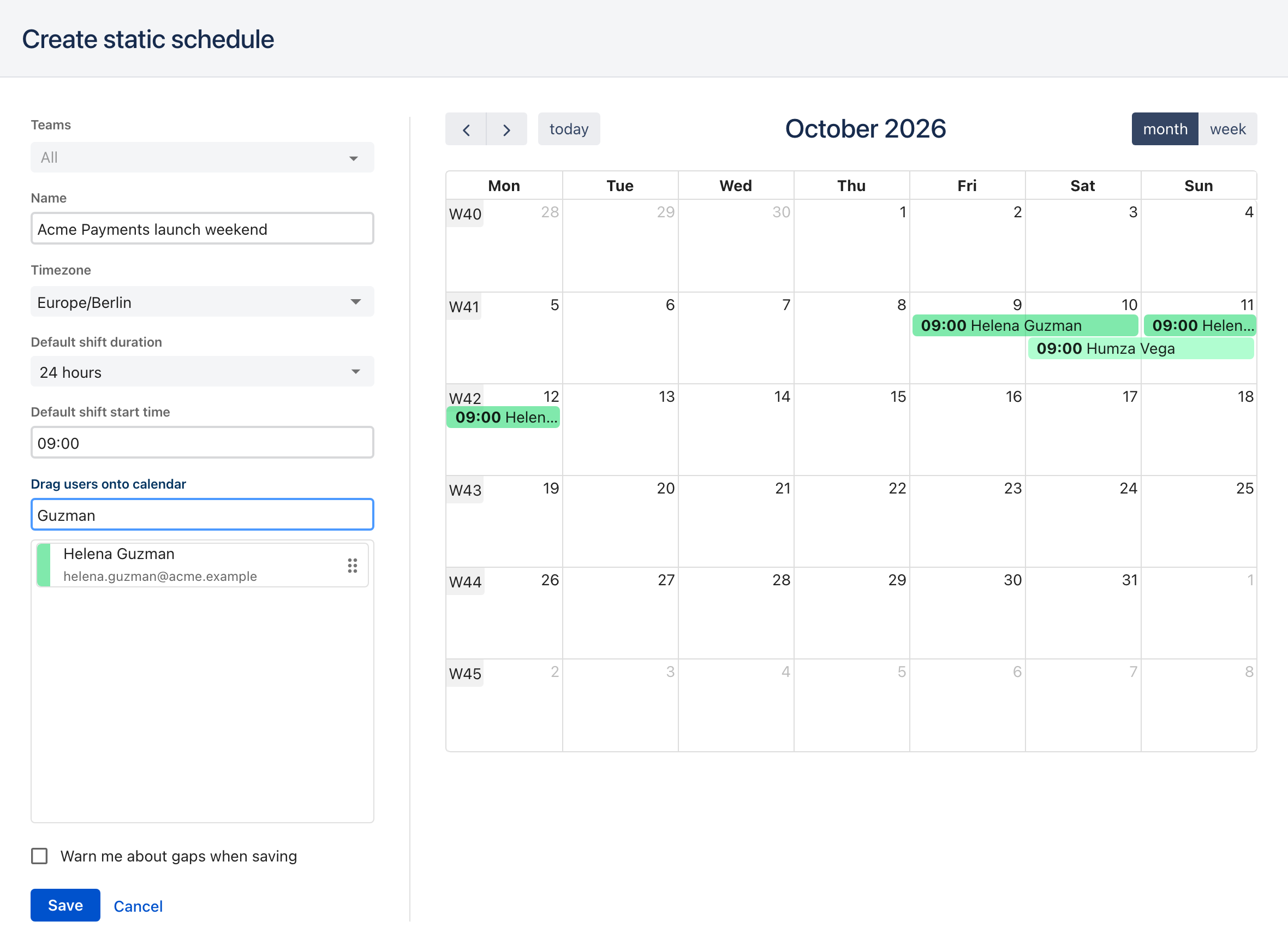
Task: Click Helena Guzman's green color swatch
Action: [43, 565]
